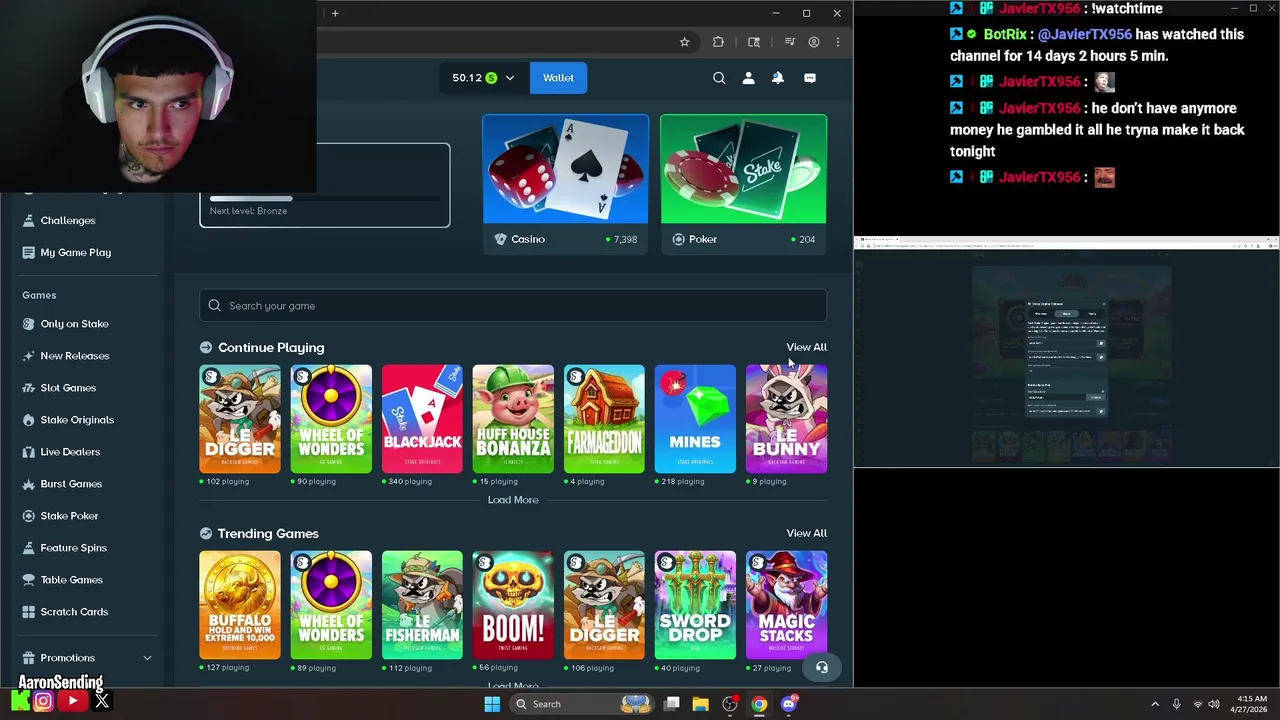Open live support headset icon
The image size is (1280, 720).
coord(822,667)
